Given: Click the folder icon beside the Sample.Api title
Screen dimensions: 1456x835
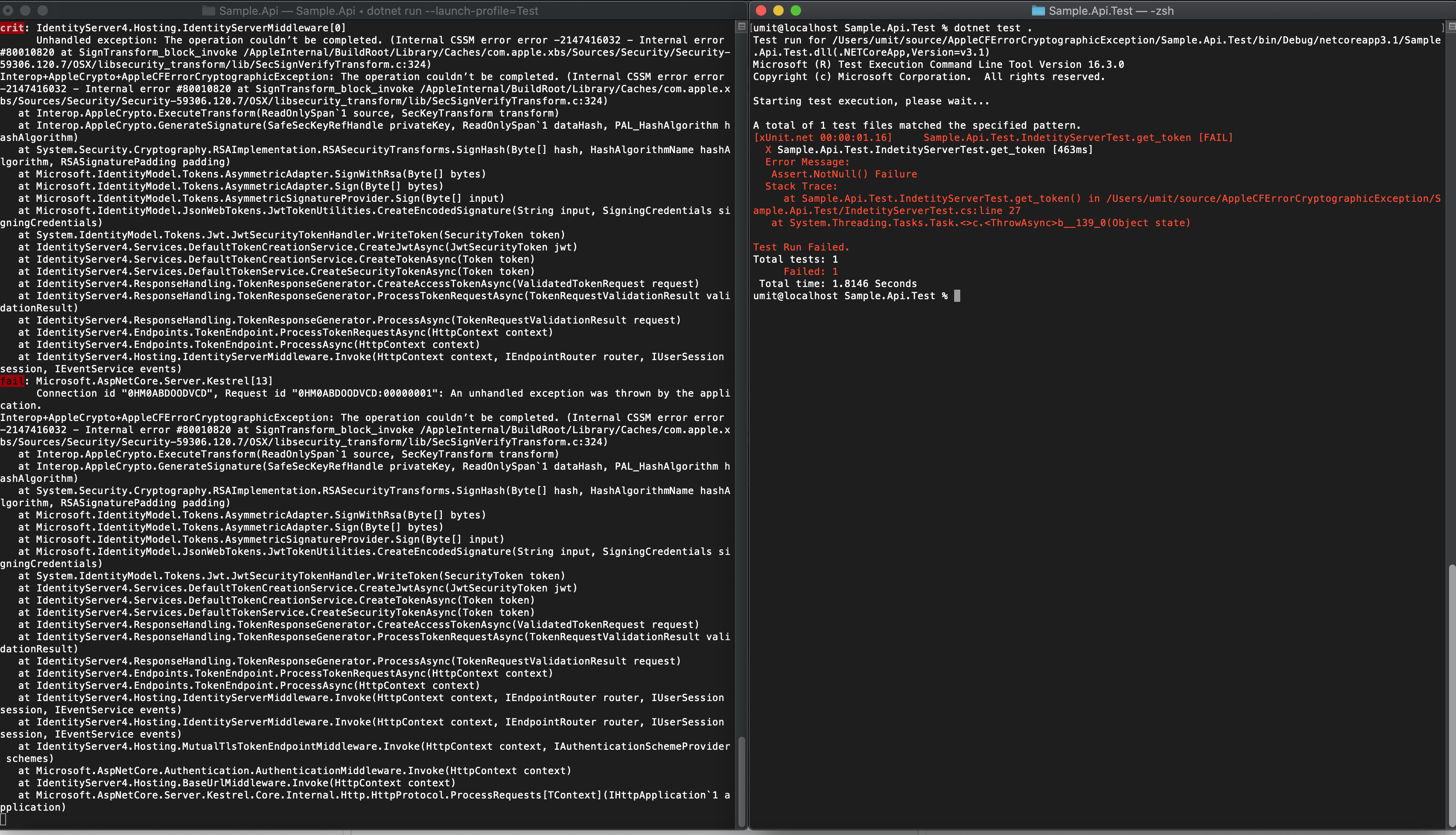Looking at the screenshot, I should coord(209,11).
